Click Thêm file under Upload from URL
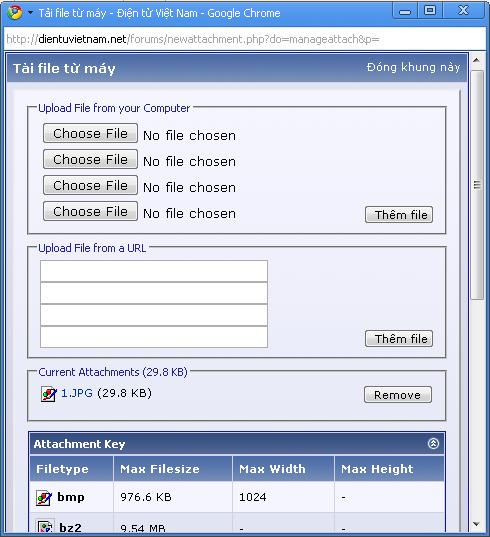Viewport: 490px width, 537px height. coord(399,339)
